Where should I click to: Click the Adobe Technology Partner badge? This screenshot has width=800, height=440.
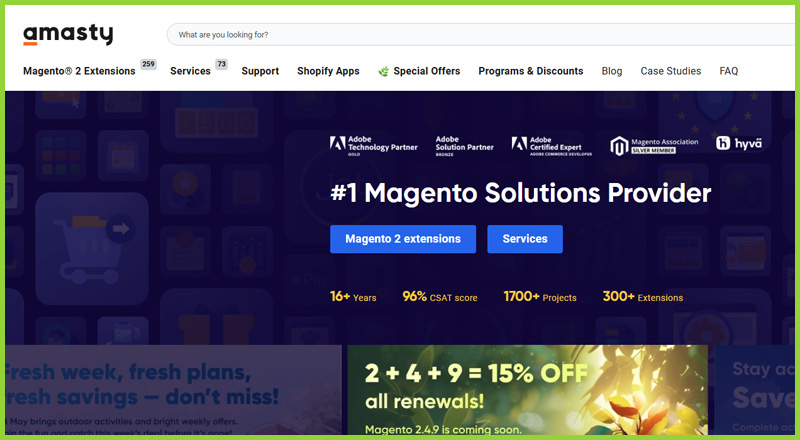373,145
